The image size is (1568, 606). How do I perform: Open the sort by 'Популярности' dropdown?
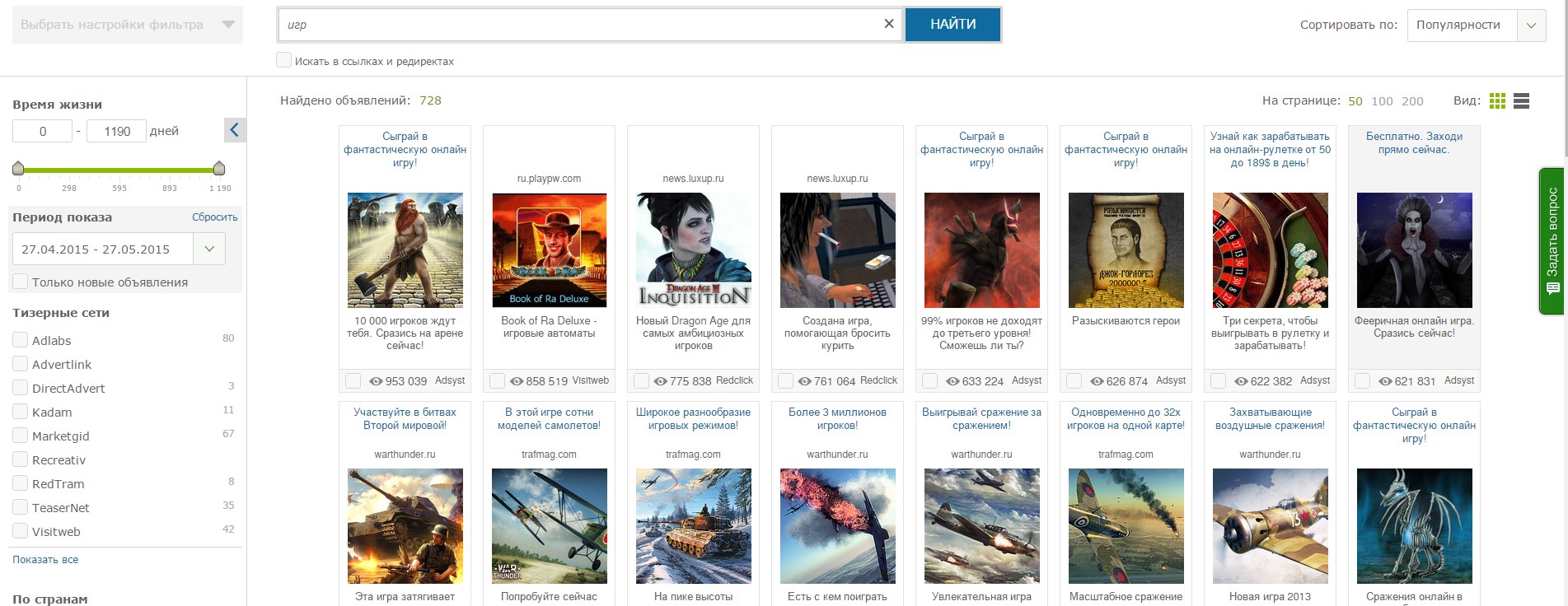point(1476,25)
